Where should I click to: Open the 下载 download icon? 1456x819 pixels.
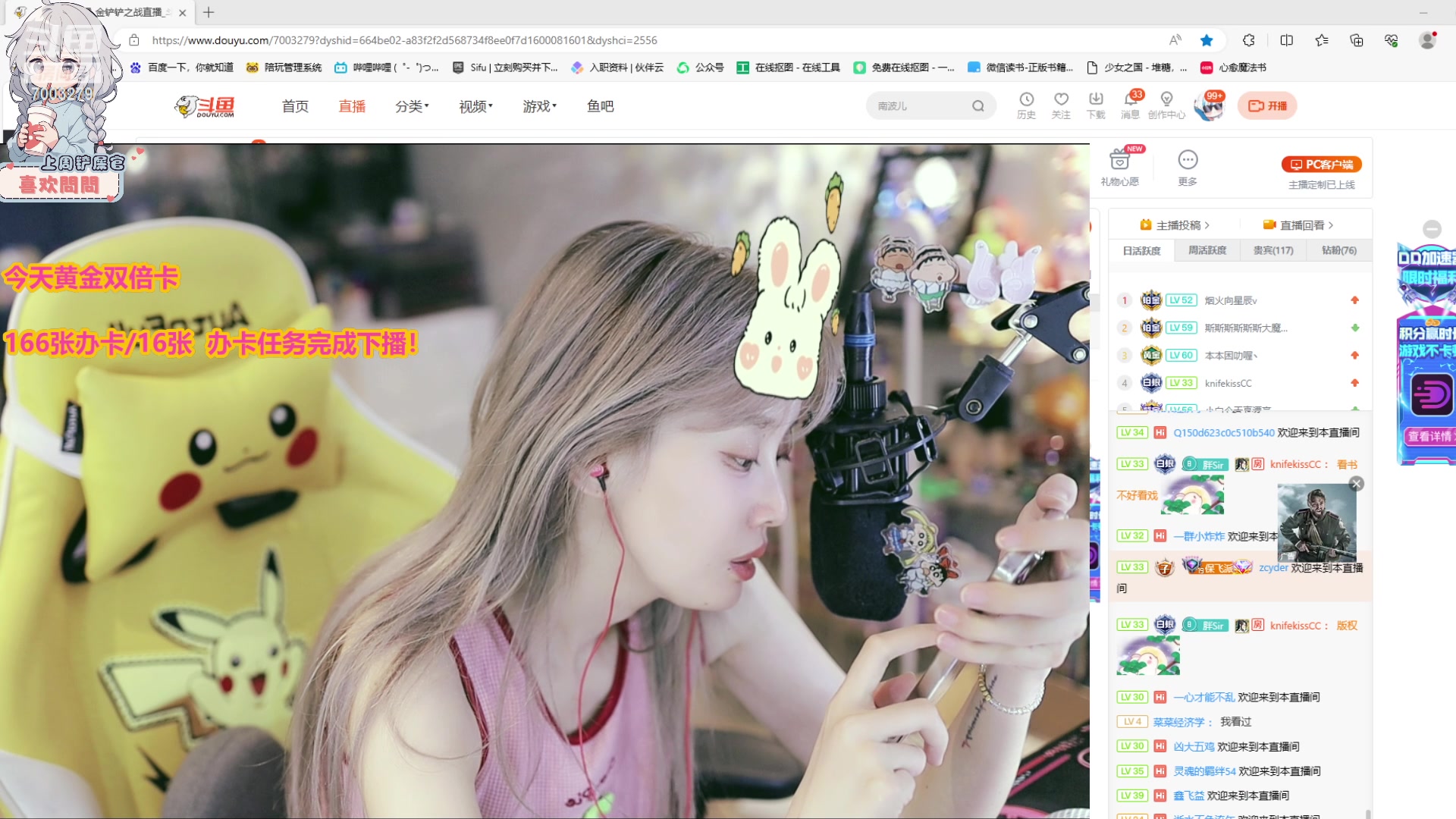pos(1096,105)
